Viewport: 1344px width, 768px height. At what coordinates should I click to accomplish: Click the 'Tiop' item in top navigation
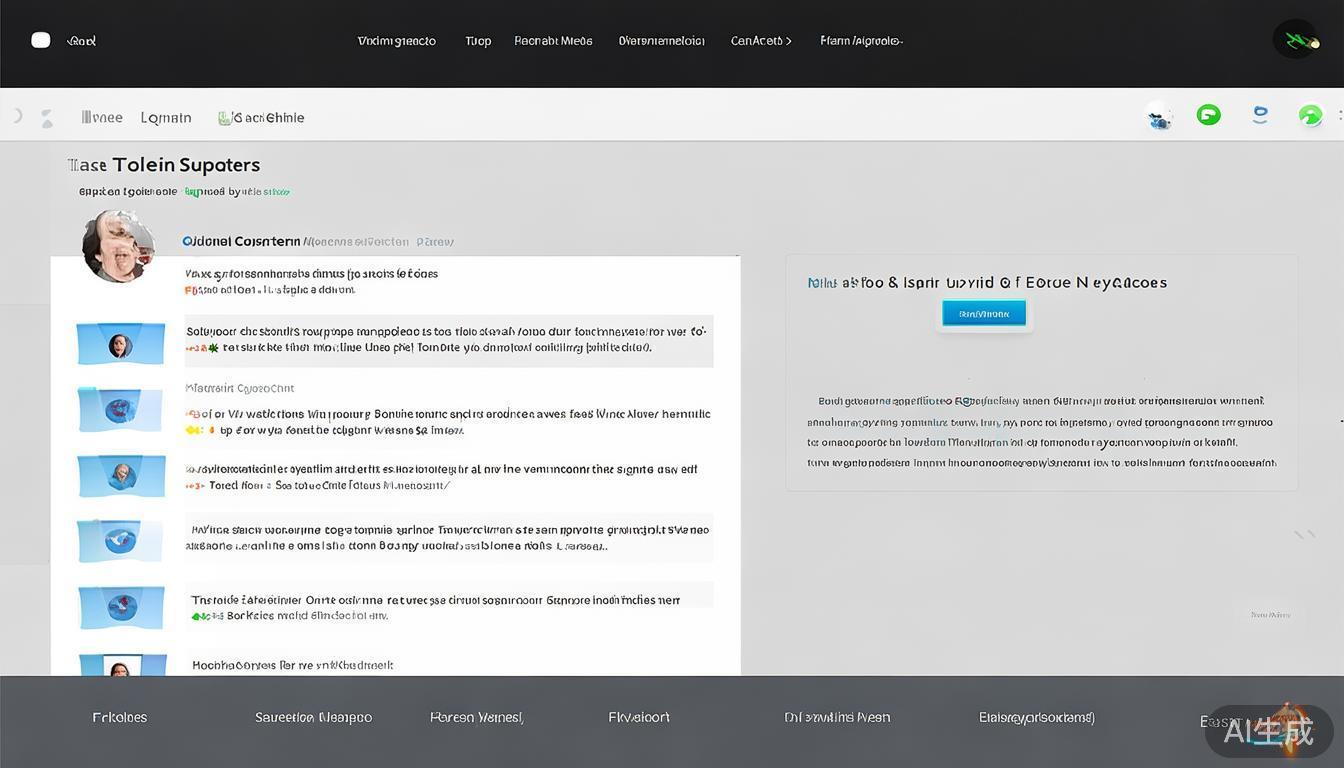click(x=478, y=41)
